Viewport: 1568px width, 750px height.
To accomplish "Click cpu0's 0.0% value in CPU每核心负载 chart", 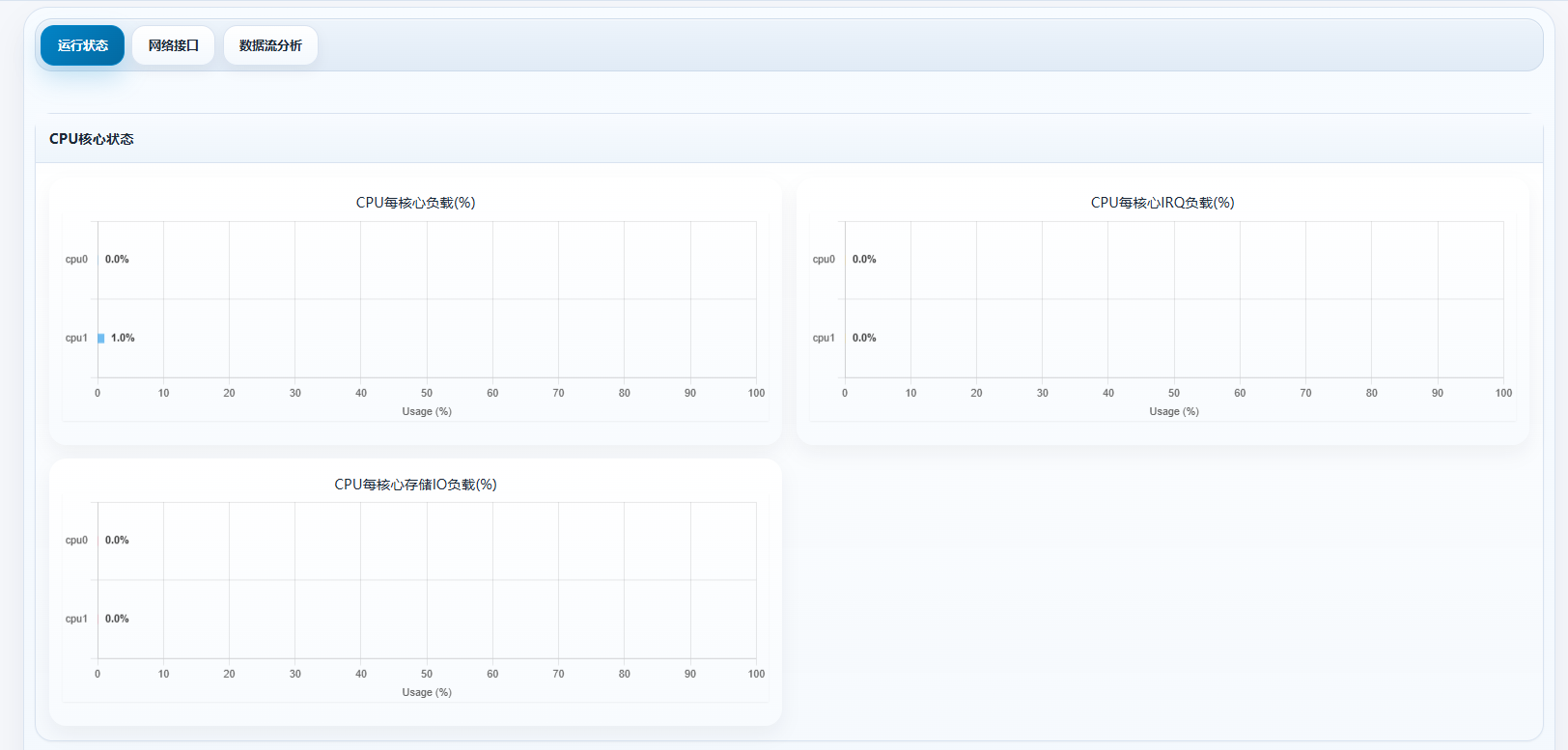I will 117,260.
